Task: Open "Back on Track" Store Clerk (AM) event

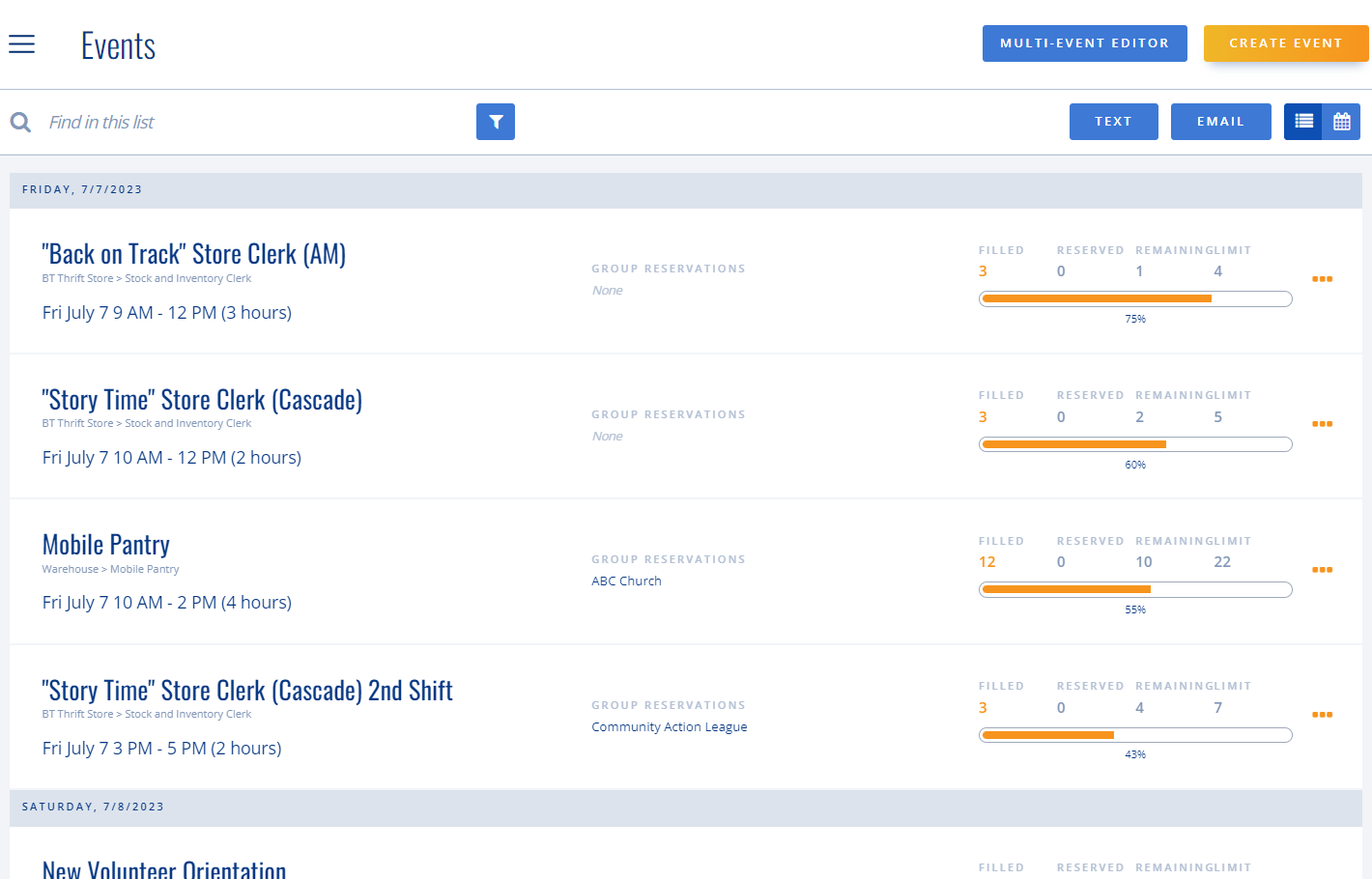Action: click(193, 252)
